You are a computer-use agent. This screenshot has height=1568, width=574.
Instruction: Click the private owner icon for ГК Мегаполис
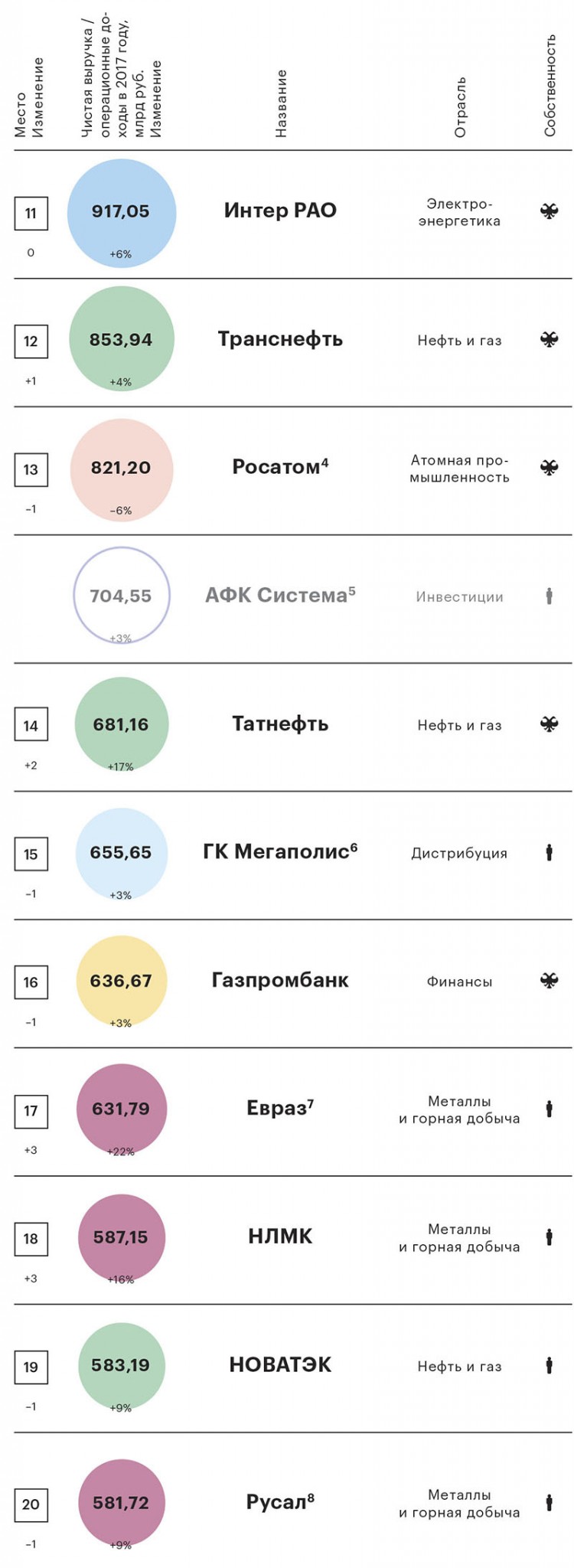549,852
